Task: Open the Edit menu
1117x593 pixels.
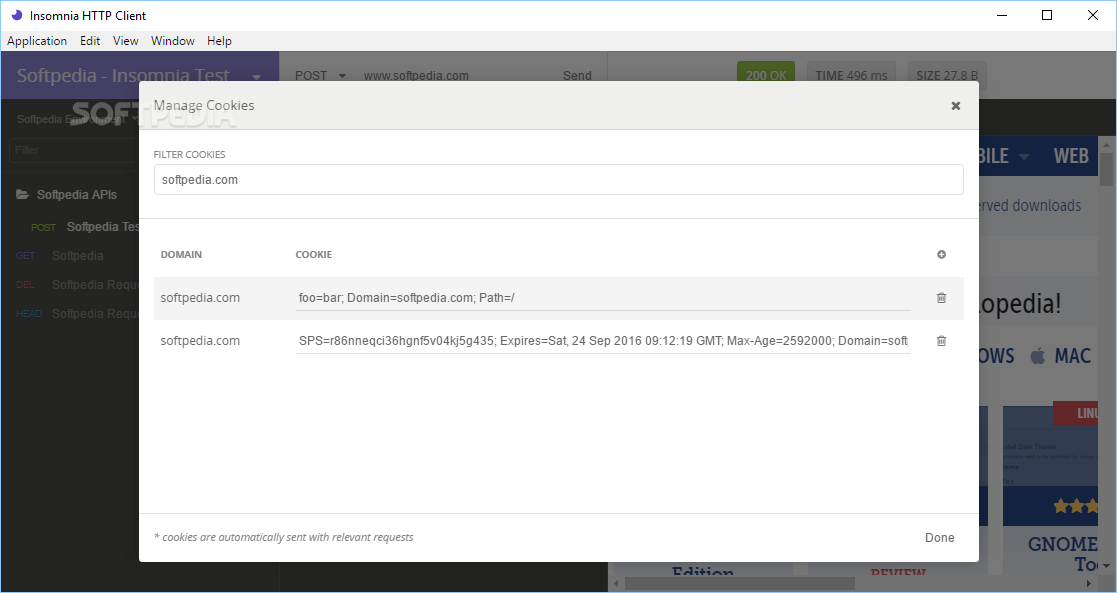Action: [90, 41]
